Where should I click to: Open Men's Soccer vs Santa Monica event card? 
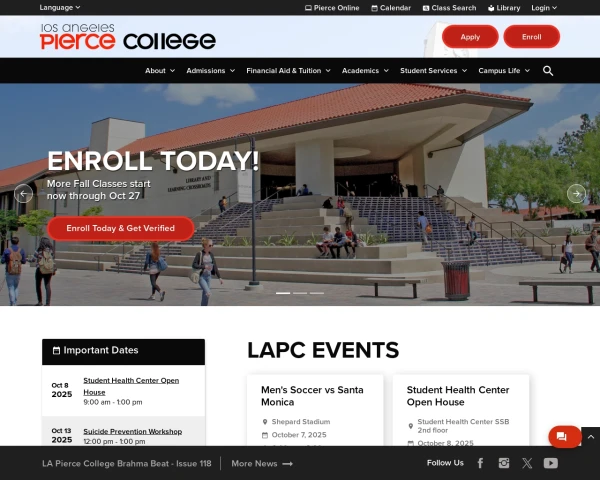[x=315, y=410]
